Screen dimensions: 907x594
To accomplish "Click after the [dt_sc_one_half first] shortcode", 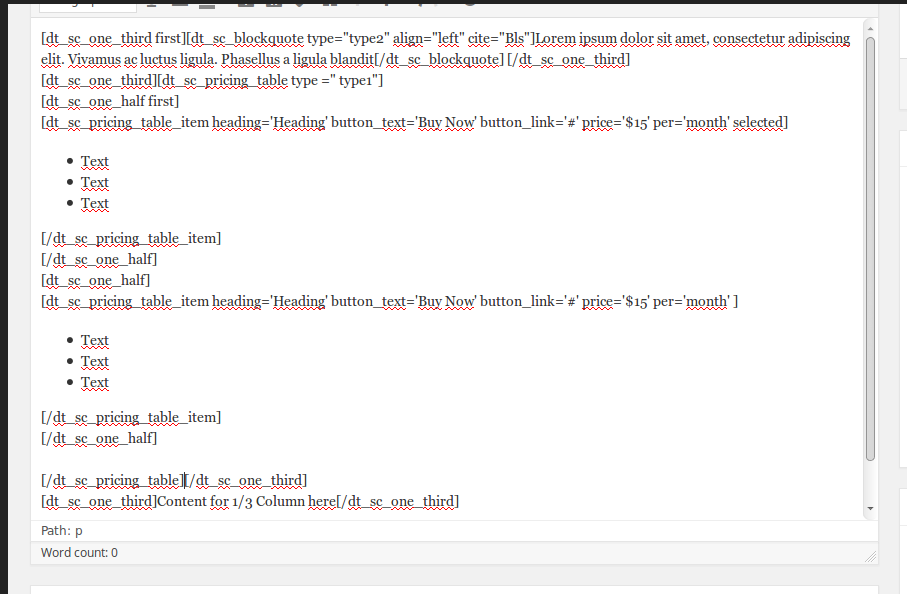I will pyautogui.click(x=179, y=101).
